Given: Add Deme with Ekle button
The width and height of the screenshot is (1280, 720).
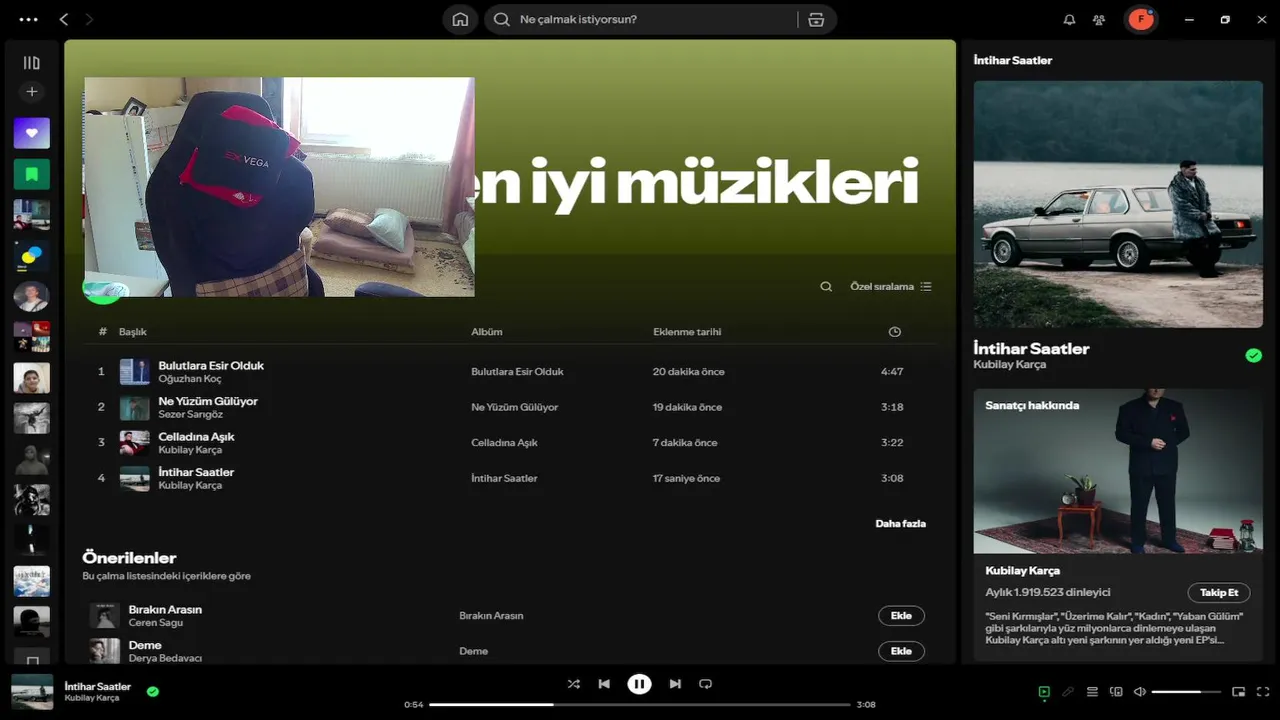Looking at the screenshot, I should (901, 651).
